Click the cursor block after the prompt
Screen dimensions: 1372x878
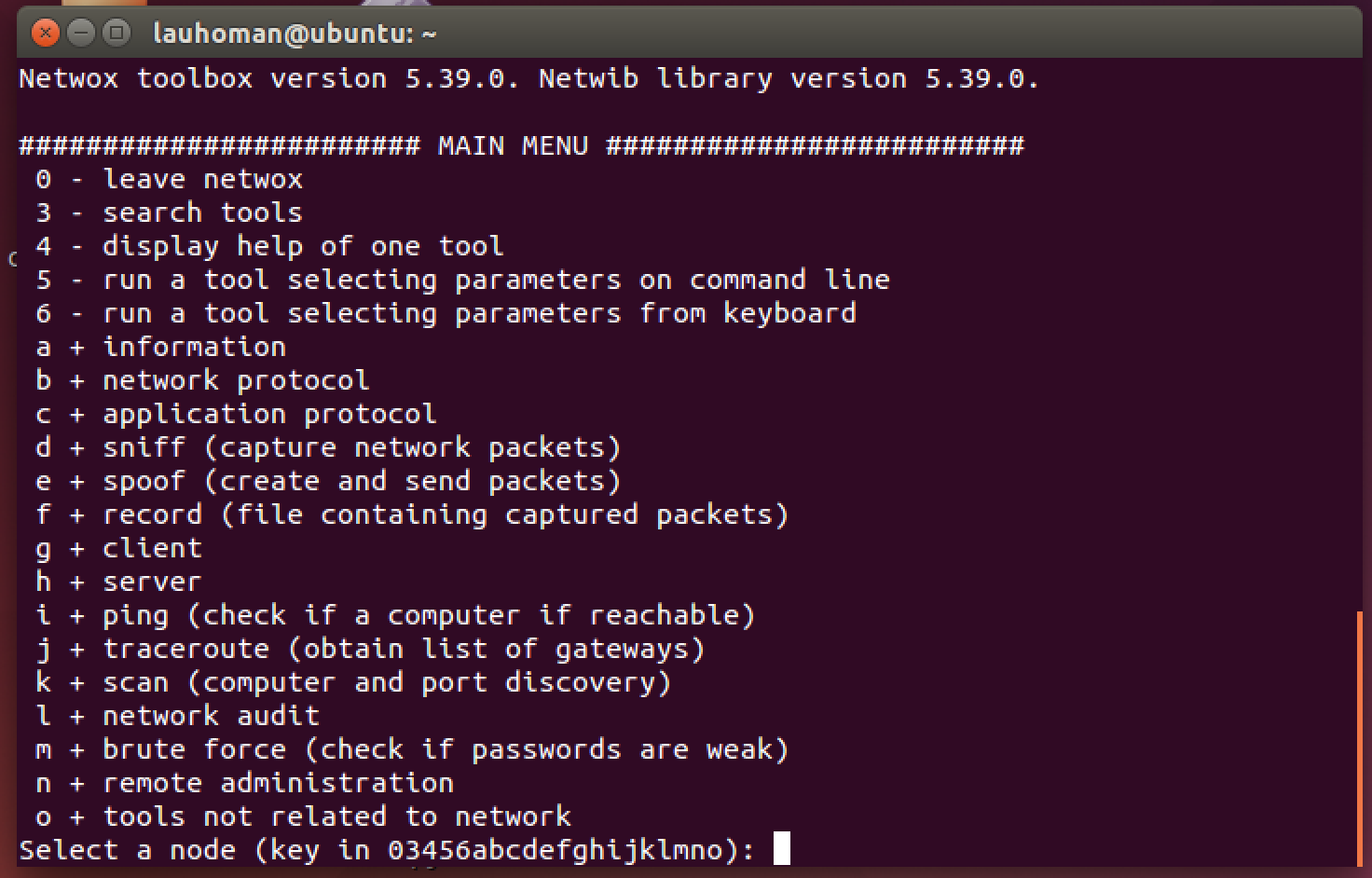[782, 848]
